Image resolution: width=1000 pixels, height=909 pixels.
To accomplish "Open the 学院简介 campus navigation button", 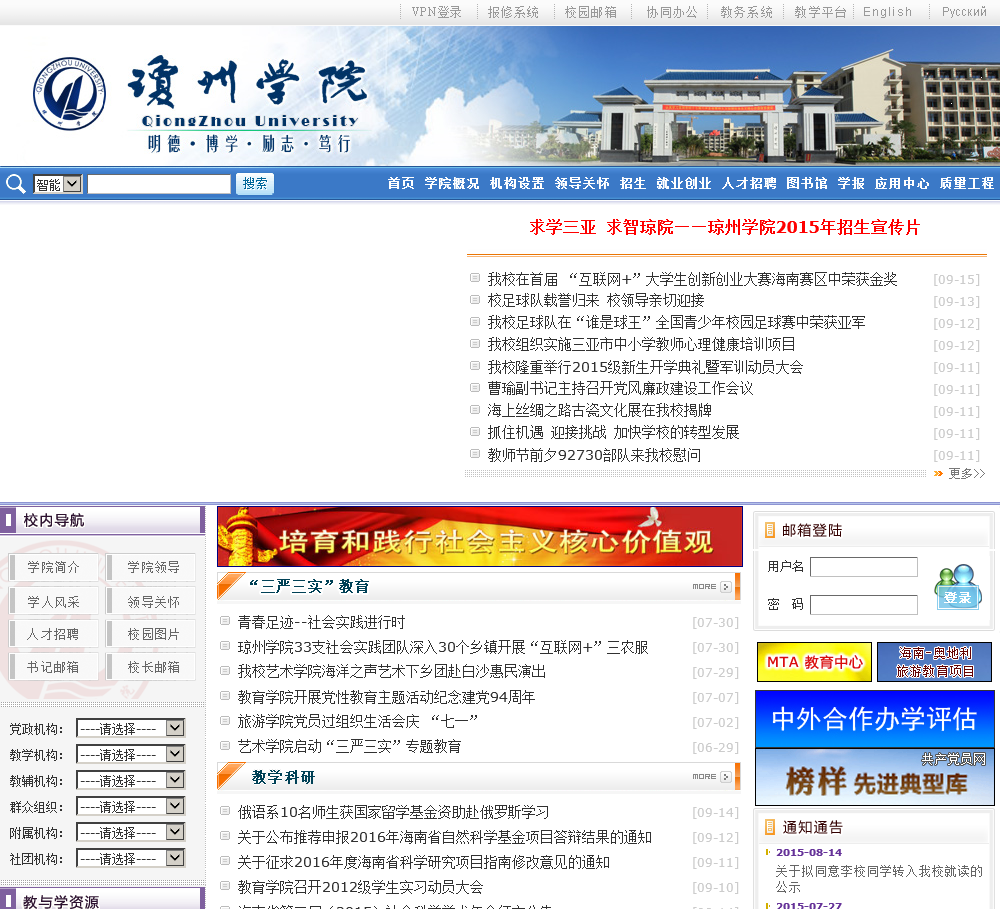I will [54, 567].
